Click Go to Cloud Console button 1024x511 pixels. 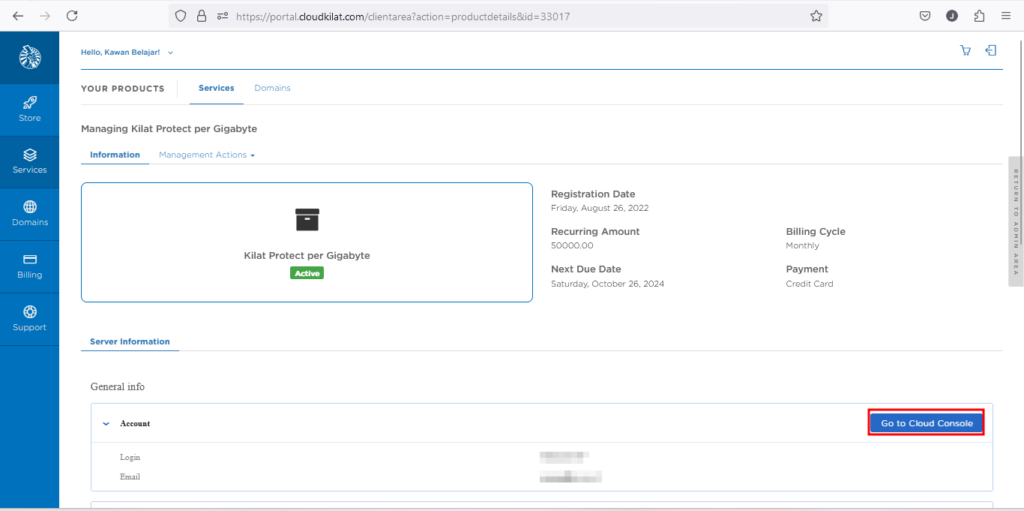(927, 423)
